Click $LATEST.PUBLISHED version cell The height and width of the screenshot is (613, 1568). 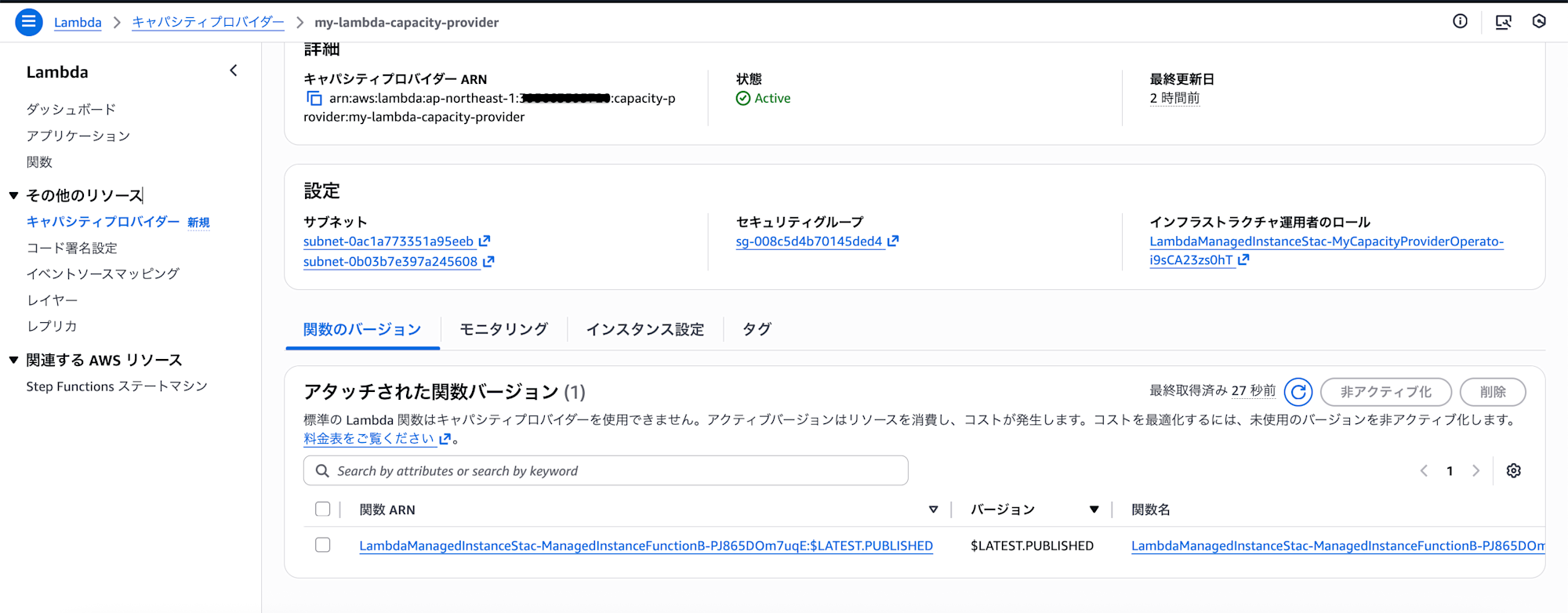[x=1032, y=546]
